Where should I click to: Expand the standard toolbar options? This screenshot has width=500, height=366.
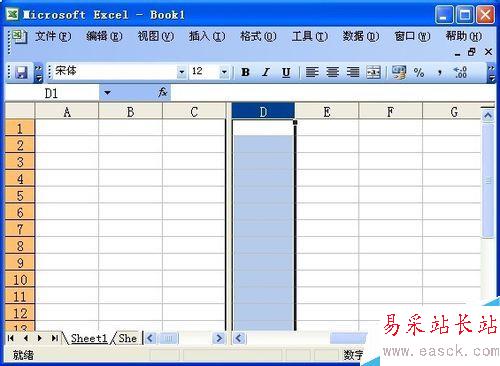pyautogui.click(x=39, y=73)
